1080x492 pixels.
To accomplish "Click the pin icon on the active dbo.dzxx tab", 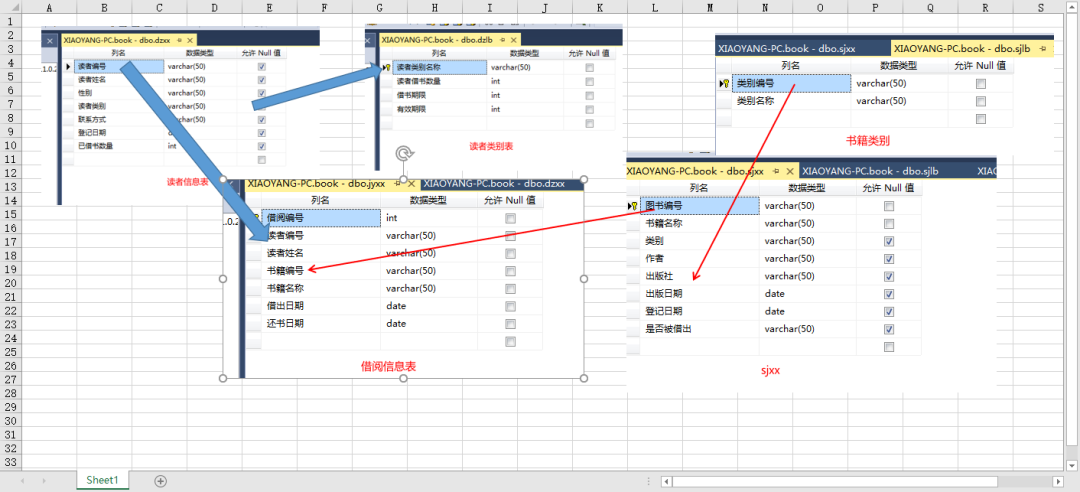I will (179, 40).
